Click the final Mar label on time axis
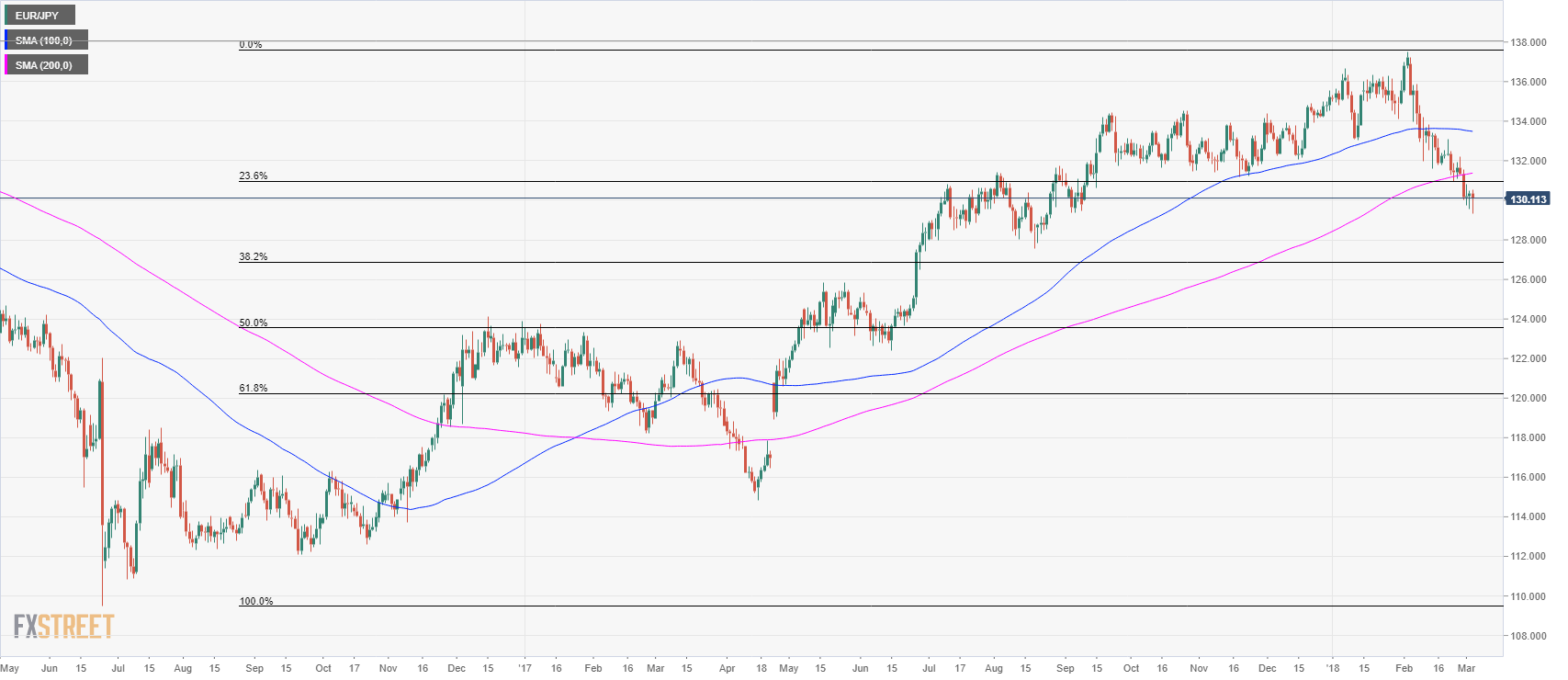 tap(1466, 668)
